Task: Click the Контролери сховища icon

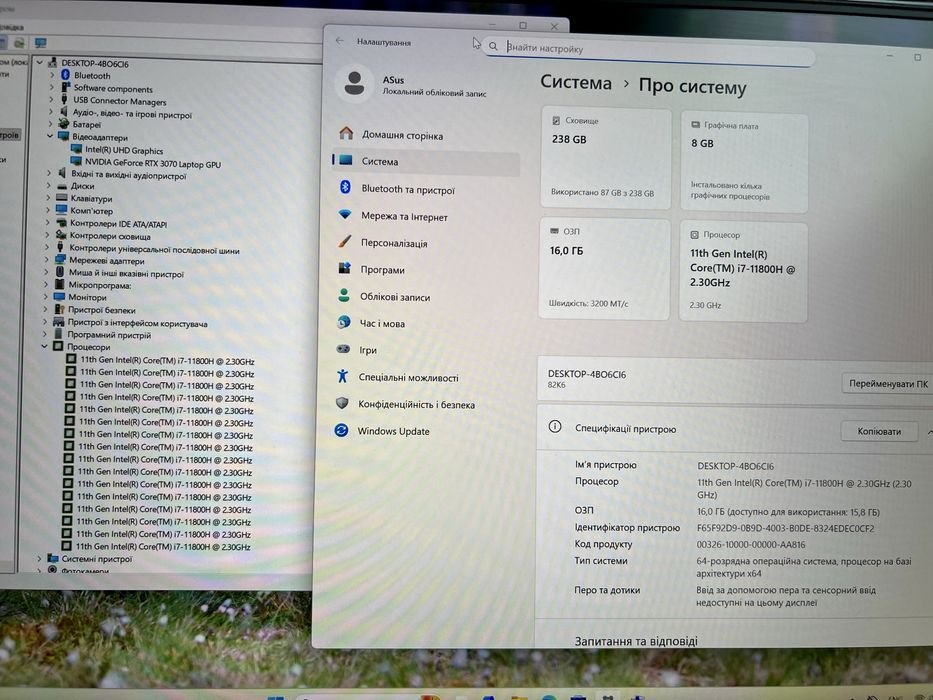Action: click(61, 235)
